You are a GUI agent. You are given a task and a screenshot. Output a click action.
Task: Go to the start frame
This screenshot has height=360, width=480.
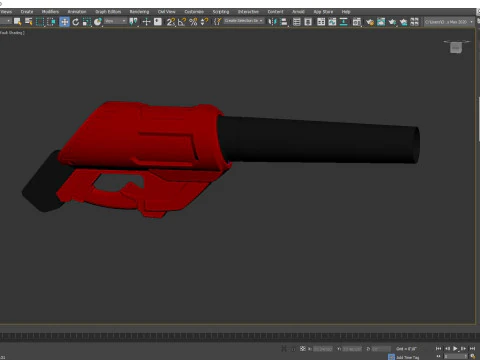tap(438, 348)
